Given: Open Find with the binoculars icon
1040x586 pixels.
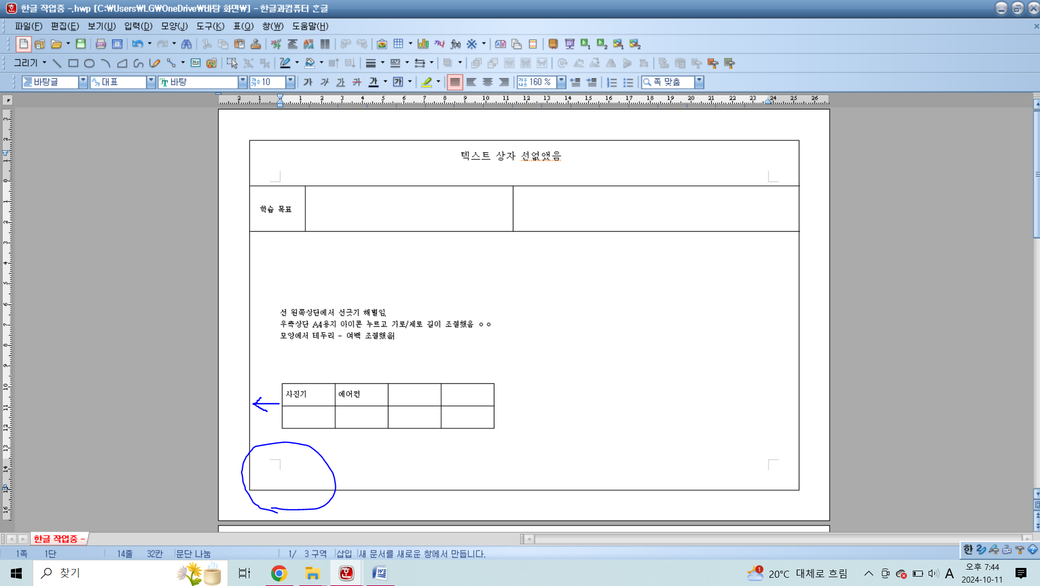Looking at the screenshot, I should [186, 44].
